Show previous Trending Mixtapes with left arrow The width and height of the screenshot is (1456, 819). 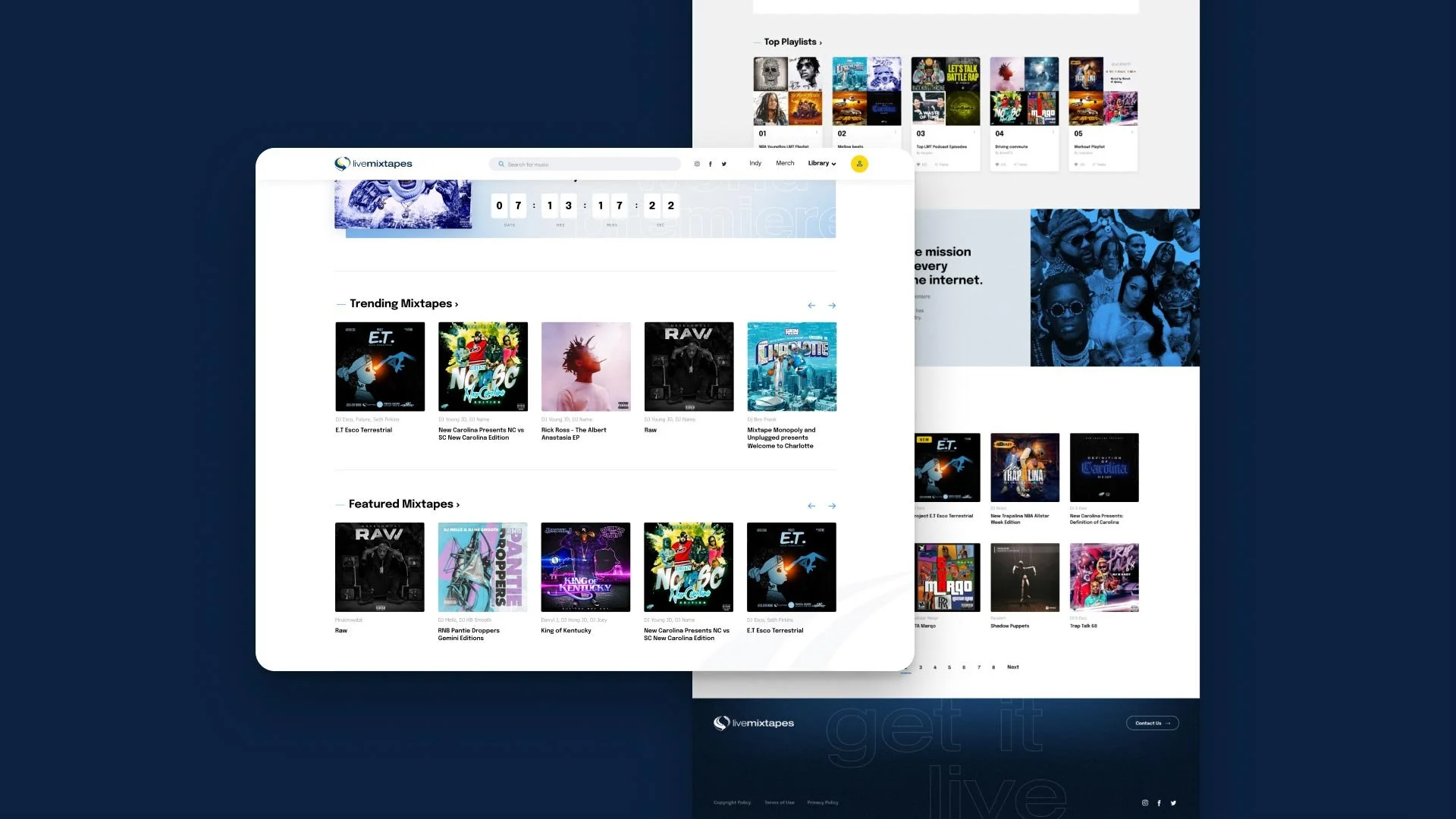point(811,306)
